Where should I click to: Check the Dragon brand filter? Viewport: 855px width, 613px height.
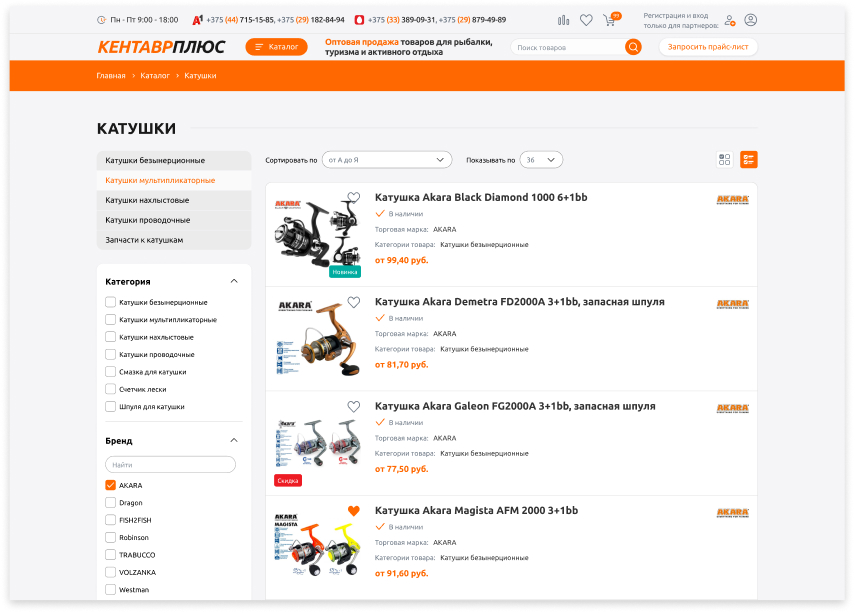click(x=111, y=502)
